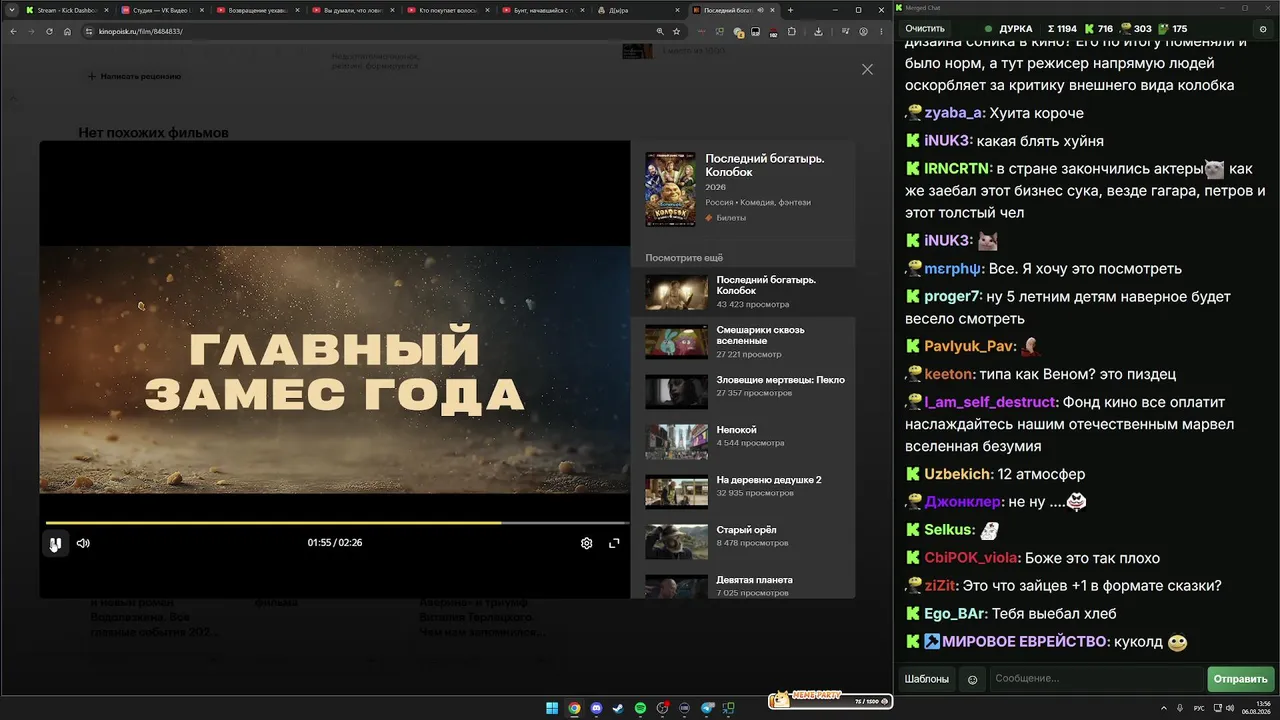Close the trailer overlay with the X

coord(867,69)
